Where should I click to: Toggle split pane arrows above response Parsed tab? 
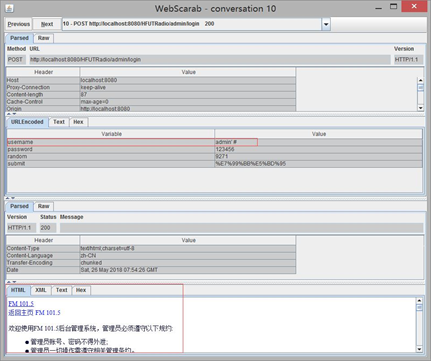pyautogui.click(x=11, y=198)
